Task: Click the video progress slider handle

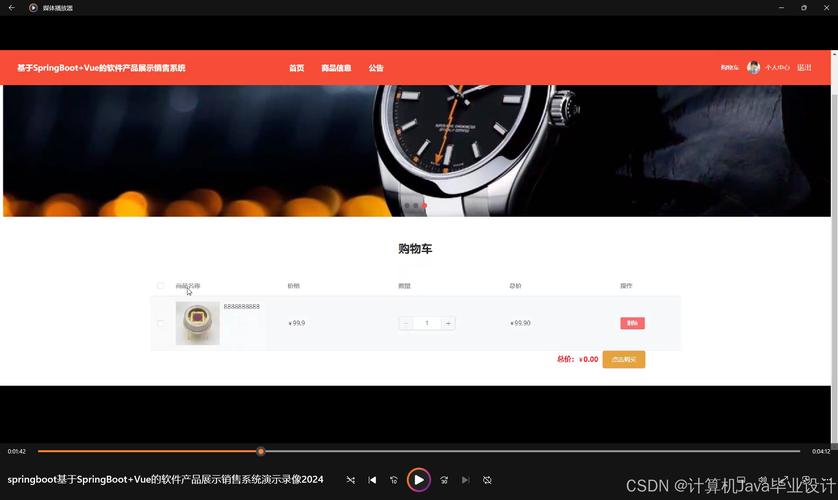Action: pos(260,451)
